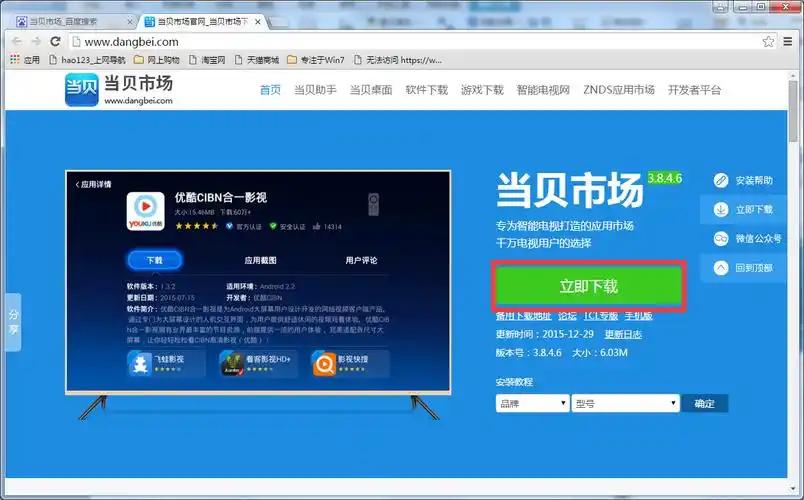Open the 无法访问 https bookmark
Screen dimensions: 804x500
[397, 60]
